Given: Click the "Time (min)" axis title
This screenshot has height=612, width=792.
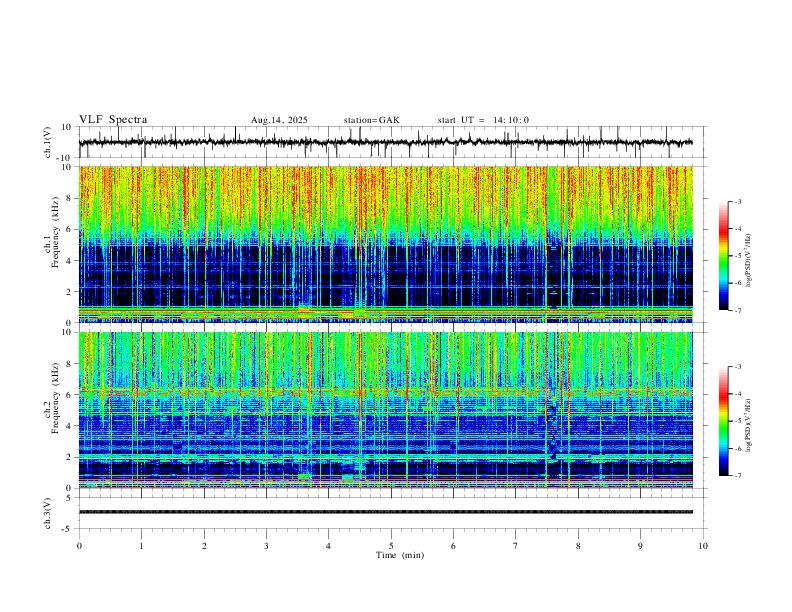Looking at the screenshot, I should point(400,555).
